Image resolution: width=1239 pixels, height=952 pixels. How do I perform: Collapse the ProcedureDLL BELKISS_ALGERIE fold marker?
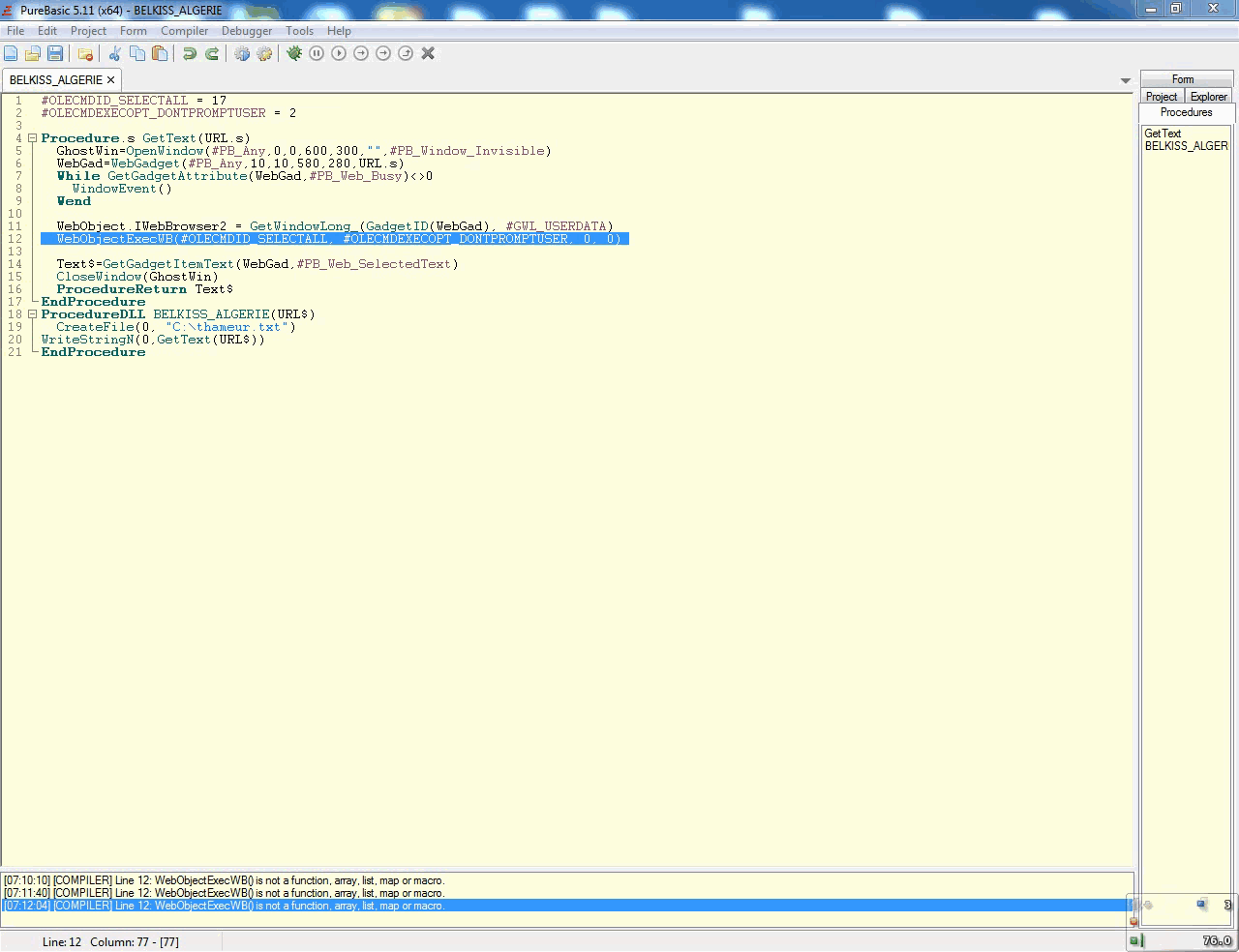(32, 314)
